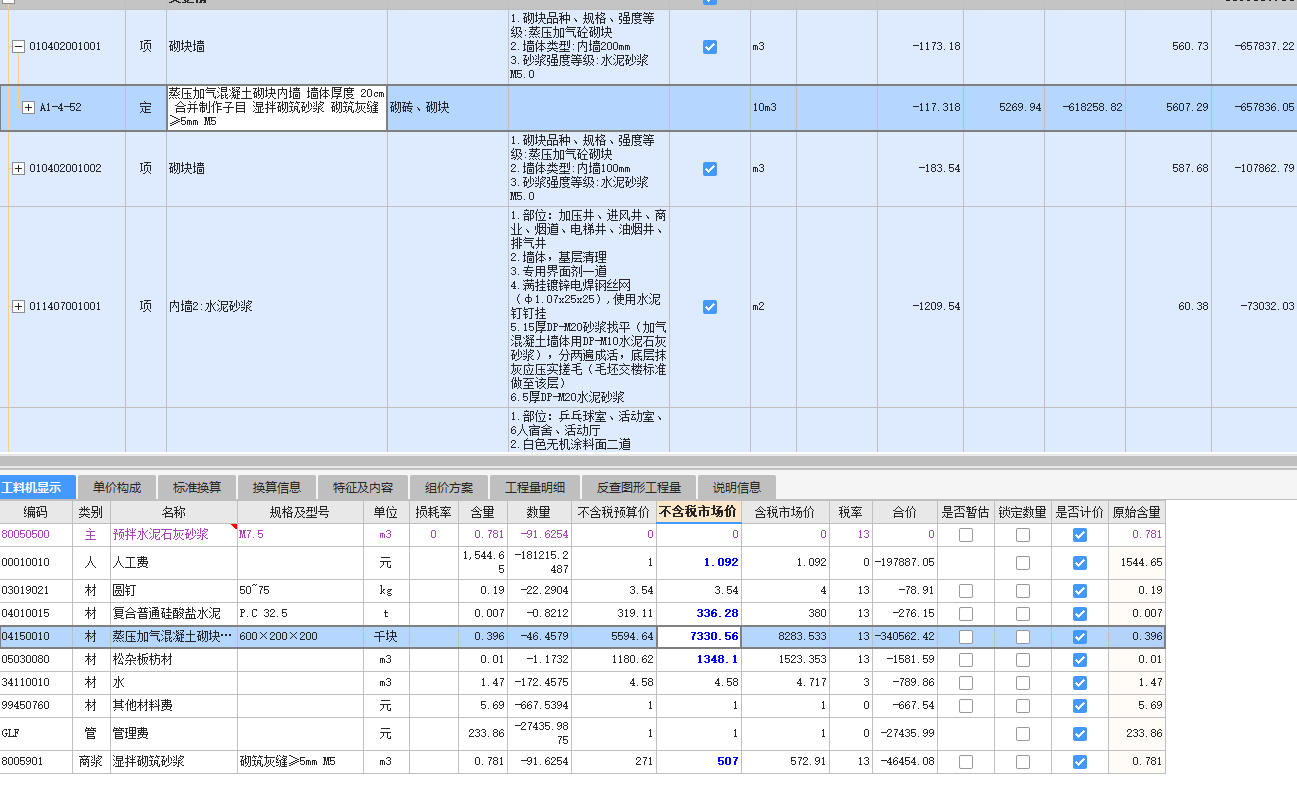Select specification 600×200×200
1297x795 pixels.
(x=300, y=636)
